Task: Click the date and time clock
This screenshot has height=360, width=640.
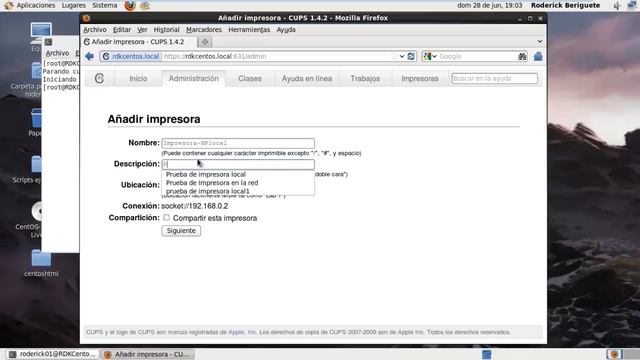Action: coord(489,5)
